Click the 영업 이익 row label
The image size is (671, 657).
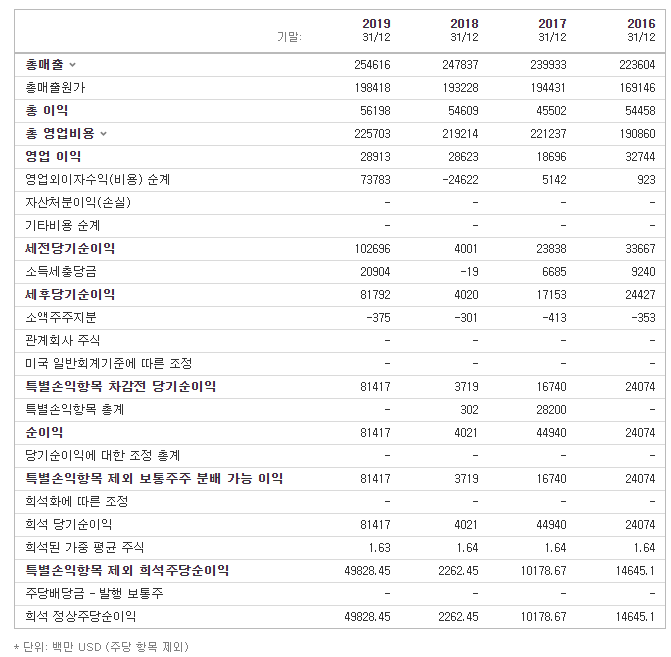pyautogui.click(x=53, y=157)
